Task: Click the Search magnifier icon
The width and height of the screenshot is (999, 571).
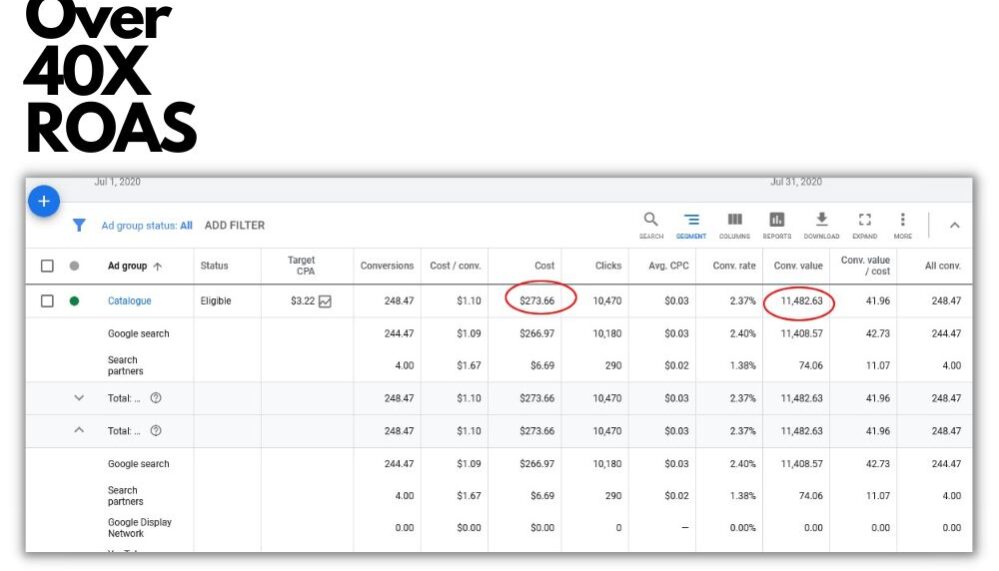Action: [651, 221]
